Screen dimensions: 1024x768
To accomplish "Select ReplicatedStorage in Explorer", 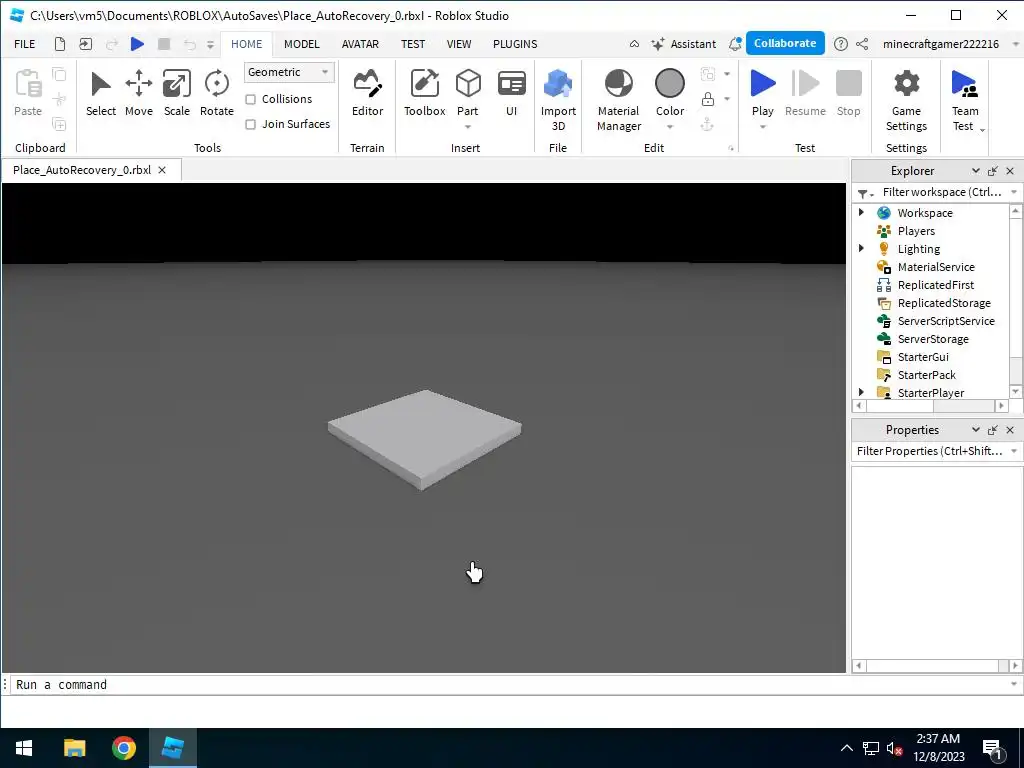I will pos(944,302).
